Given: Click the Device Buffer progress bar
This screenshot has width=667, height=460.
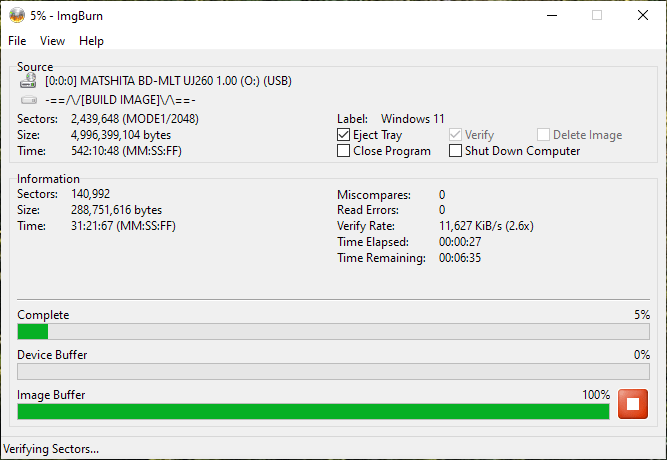Looking at the screenshot, I should 333,371.
